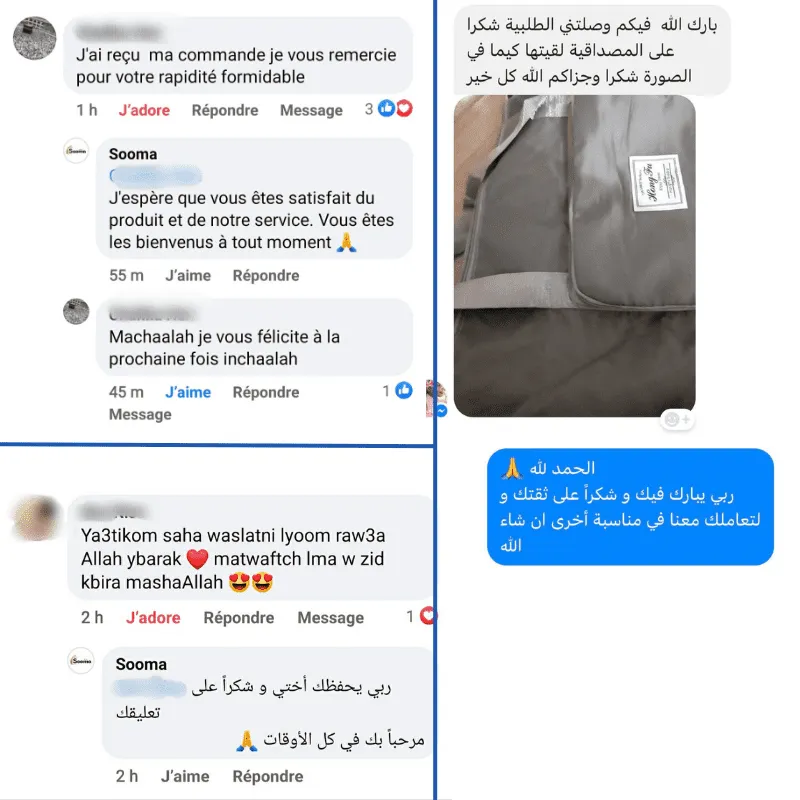Open Sooma's profile picture in the first reply
This screenshot has height=800, width=800.
point(76,151)
